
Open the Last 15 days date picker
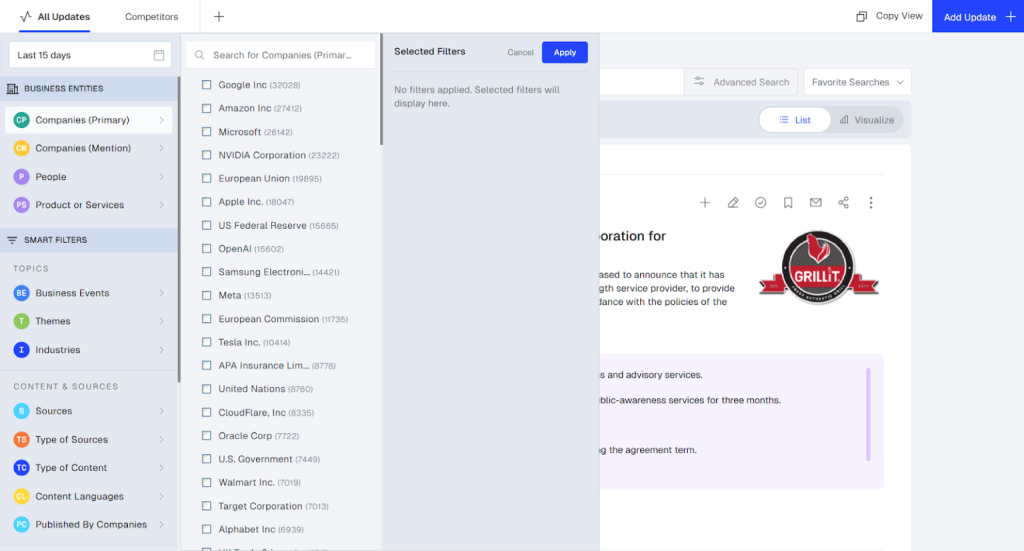point(90,55)
